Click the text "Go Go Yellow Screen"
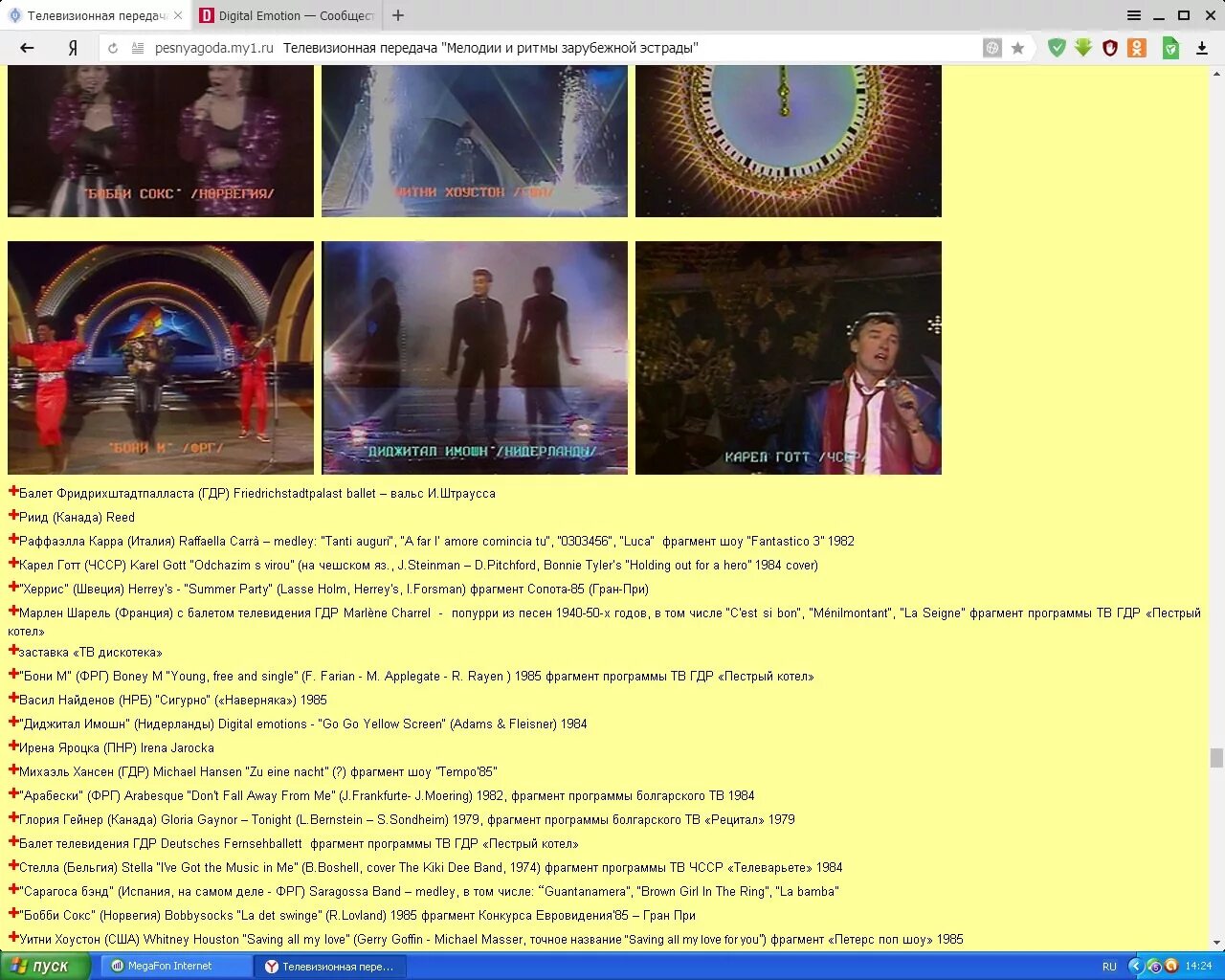 point(382,724)
